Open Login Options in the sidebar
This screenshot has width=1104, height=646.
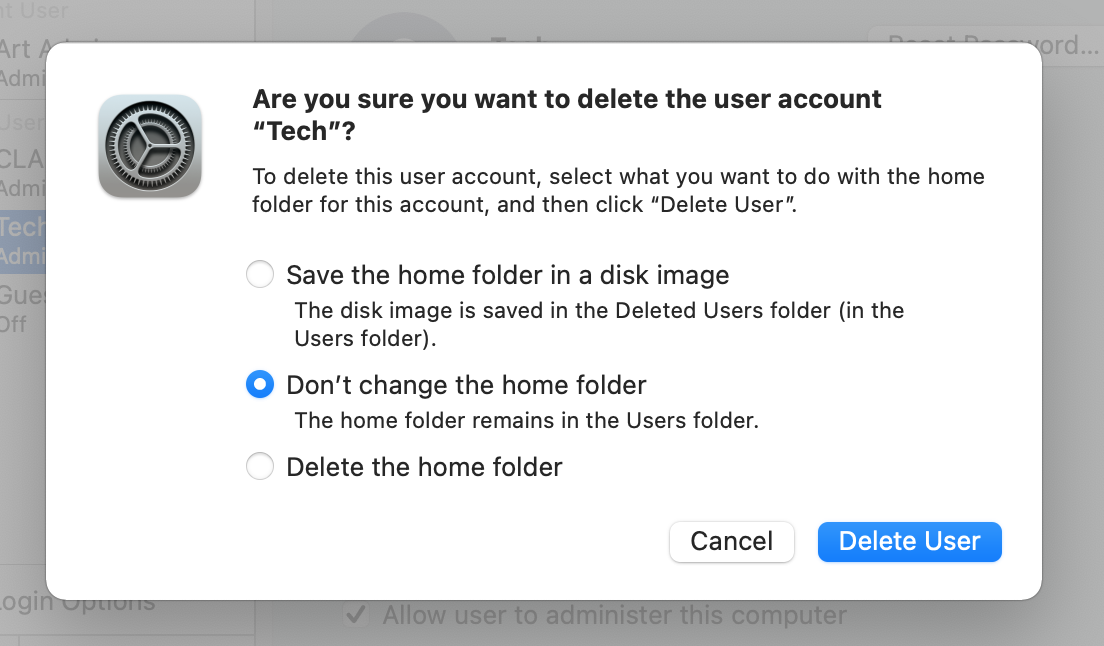(x=77, y=604)
